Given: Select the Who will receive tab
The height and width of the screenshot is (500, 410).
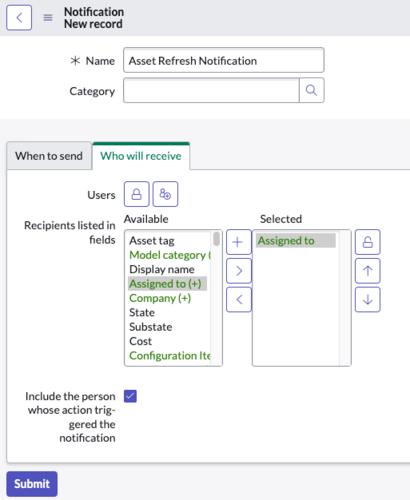Looking at the screenshot, I should [141, 156].
